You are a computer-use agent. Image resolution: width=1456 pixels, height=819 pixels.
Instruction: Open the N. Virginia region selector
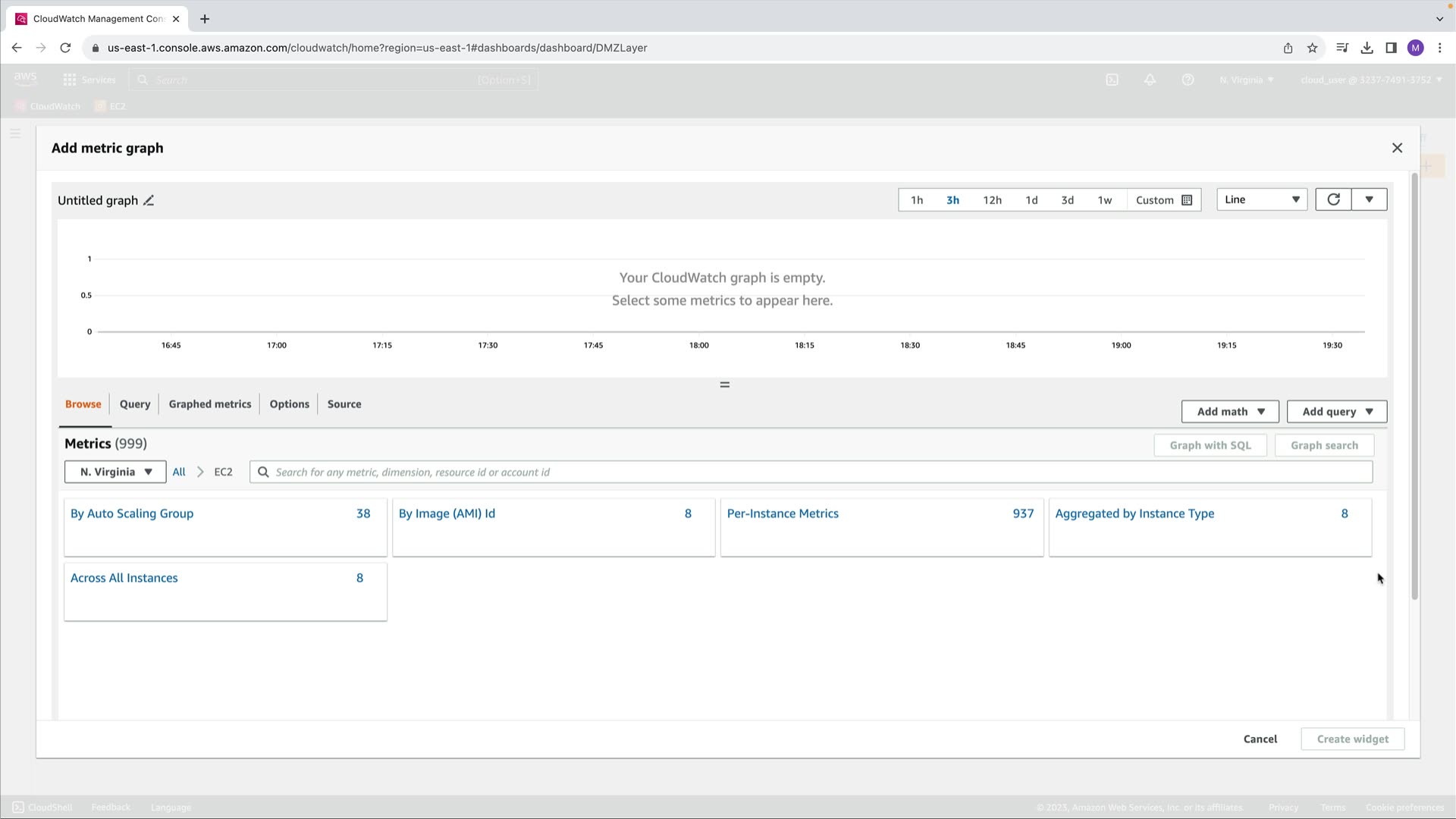point(115,472)
